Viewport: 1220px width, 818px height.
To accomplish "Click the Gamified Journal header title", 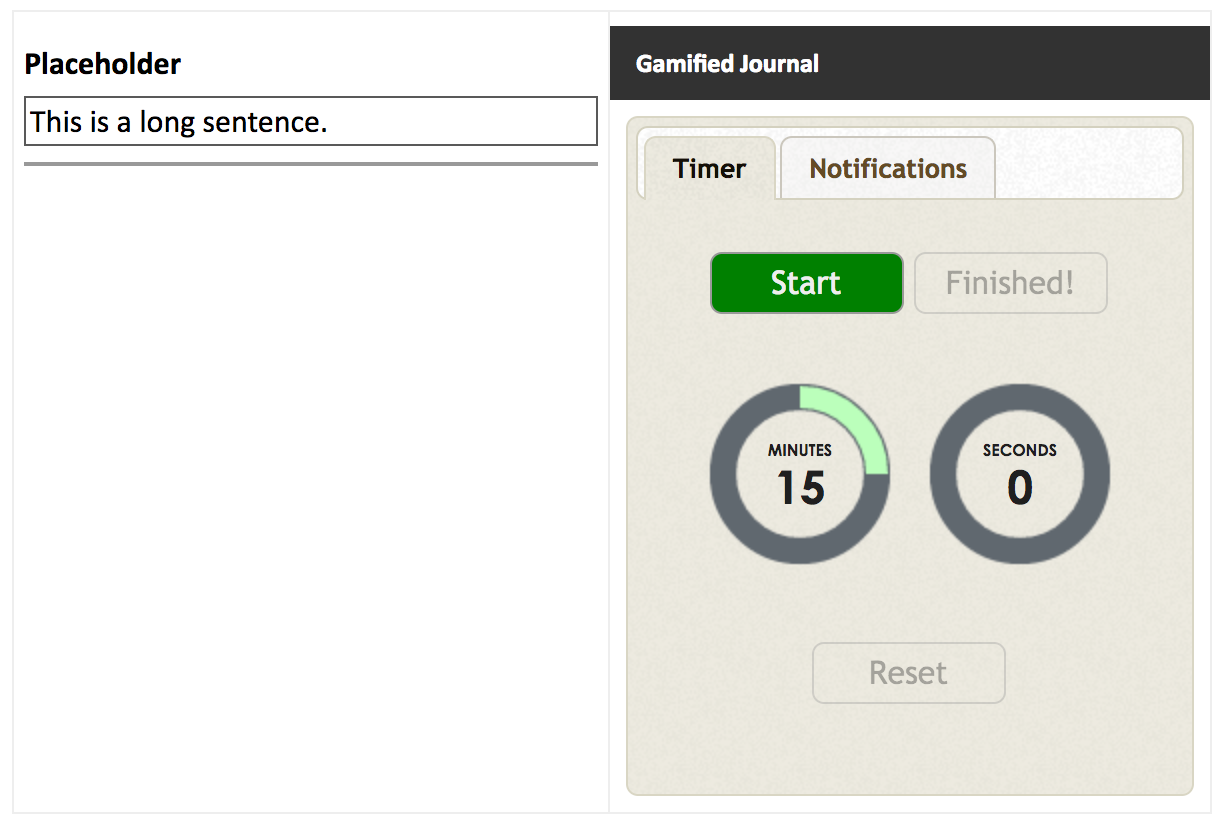I will point(727,64).
